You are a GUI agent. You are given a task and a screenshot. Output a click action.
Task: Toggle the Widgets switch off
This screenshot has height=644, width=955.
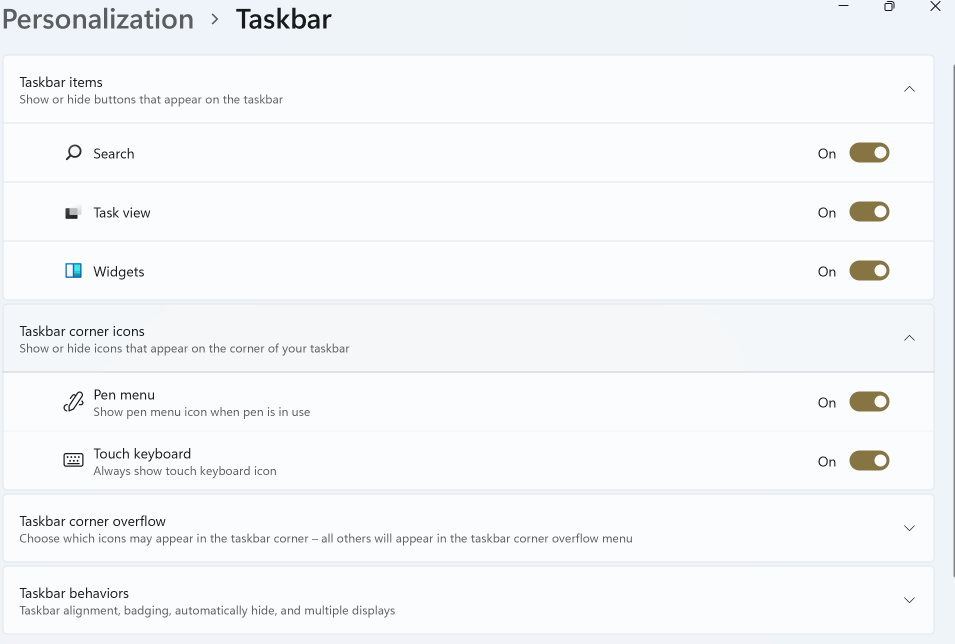pos(869,270)
